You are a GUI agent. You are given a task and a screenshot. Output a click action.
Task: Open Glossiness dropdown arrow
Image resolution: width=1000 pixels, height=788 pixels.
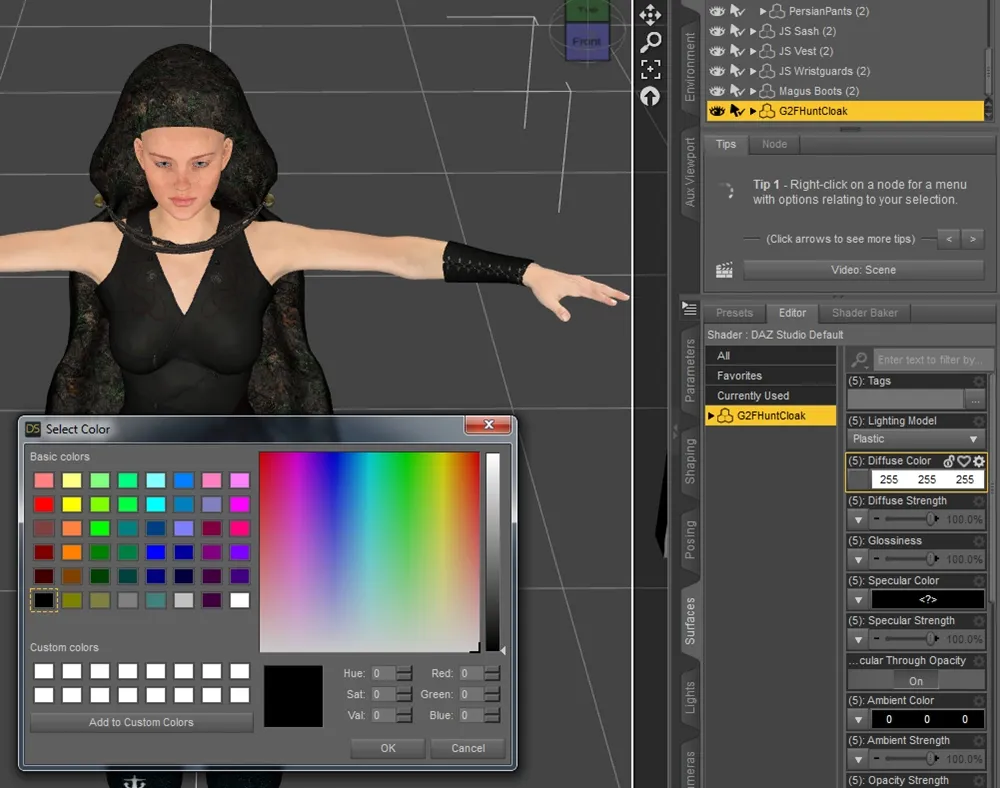858,560
